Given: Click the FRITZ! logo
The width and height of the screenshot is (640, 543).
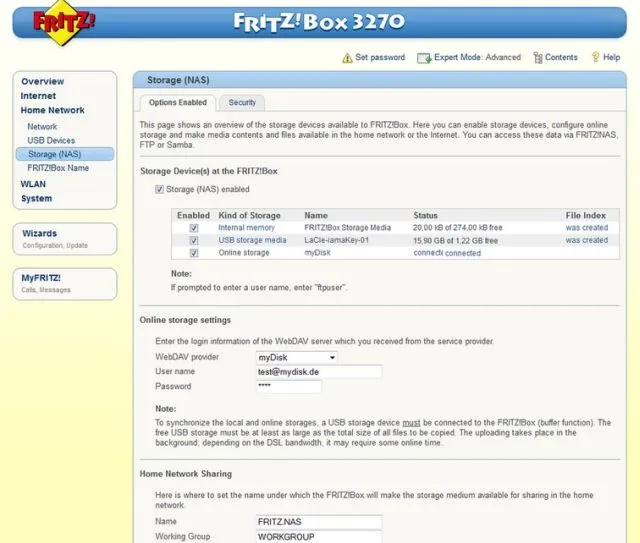Looking at the screenshot, I should [x=63, y=22].
